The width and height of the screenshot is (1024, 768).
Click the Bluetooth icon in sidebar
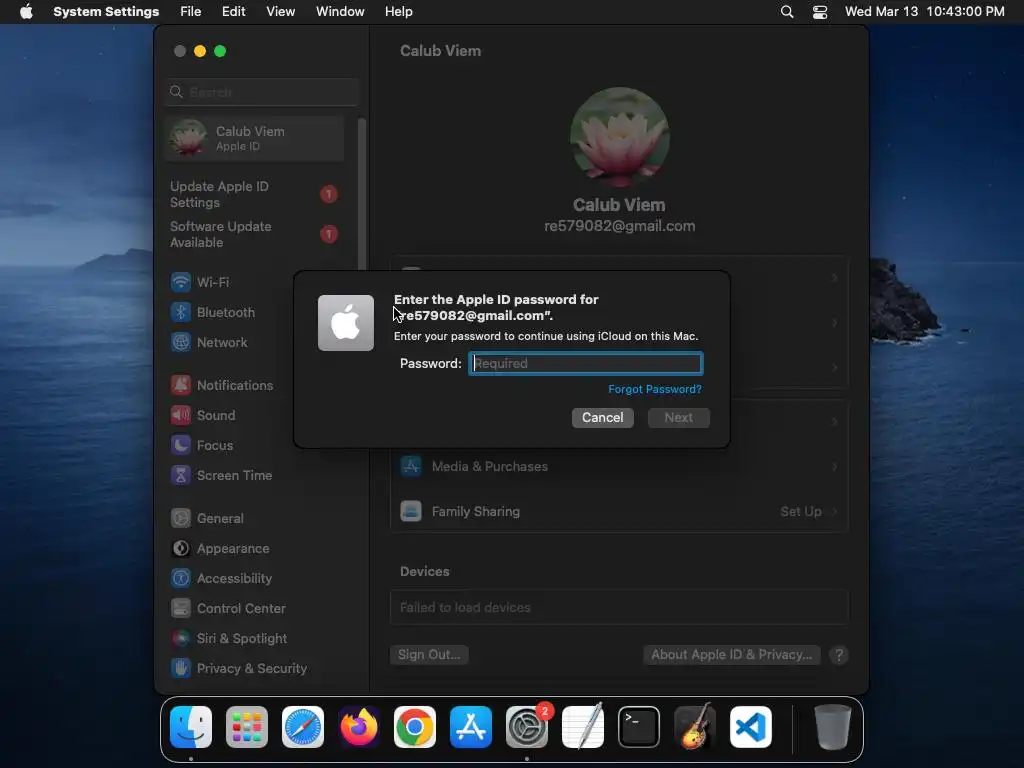click(x=181, y=312)
